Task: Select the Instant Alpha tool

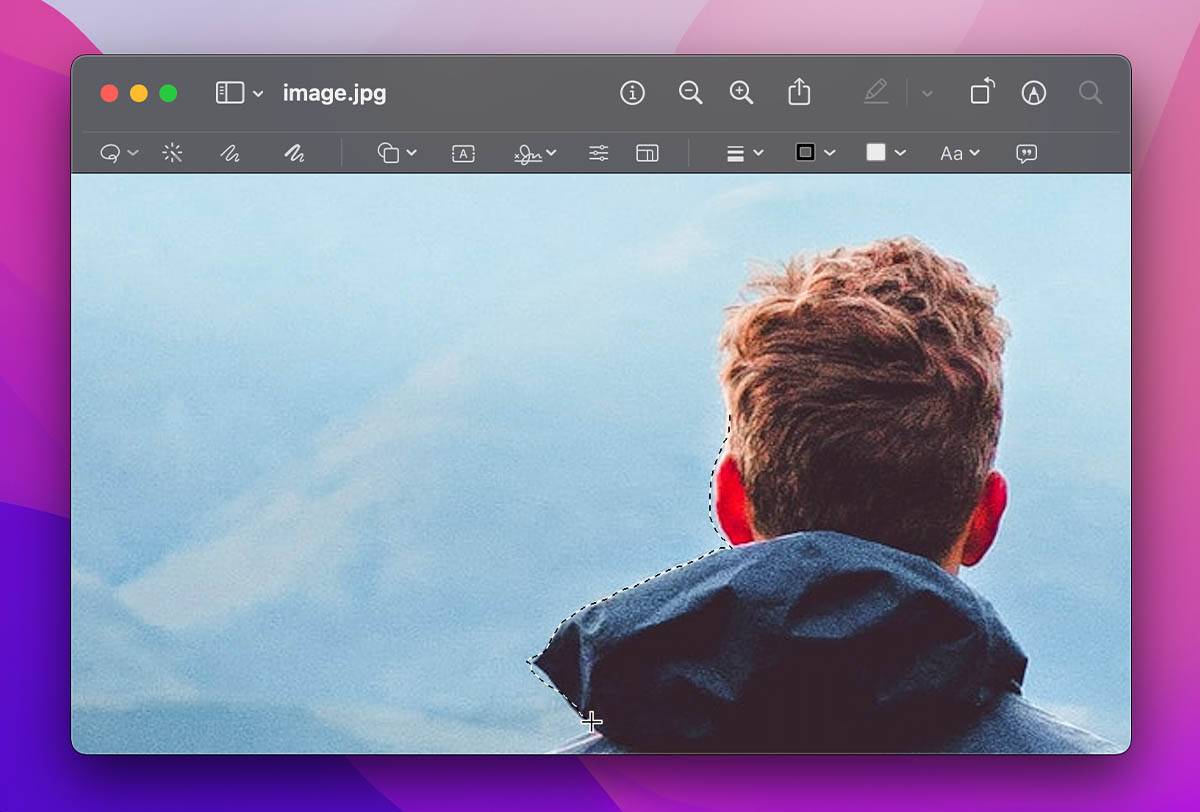Action: [x=171, y=153]
